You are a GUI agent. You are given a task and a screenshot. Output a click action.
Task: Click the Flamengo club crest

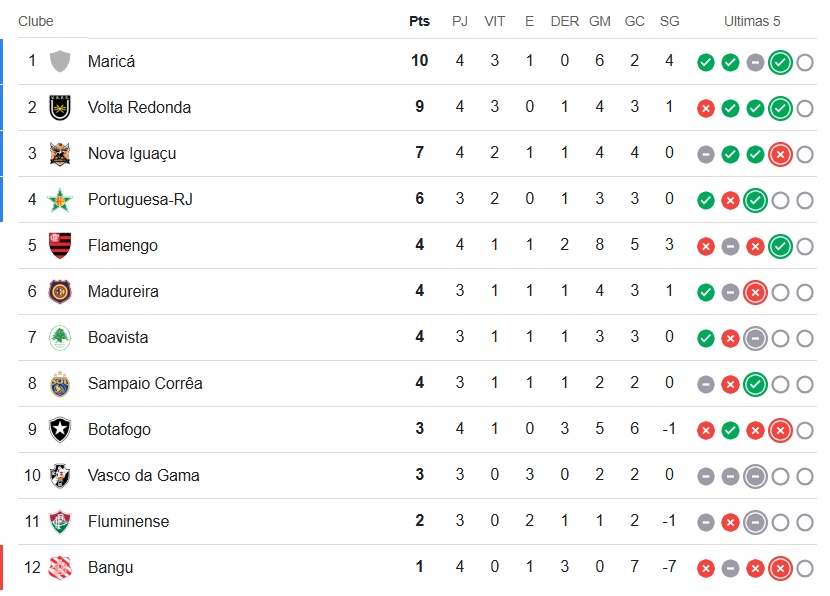pos(60,245)
